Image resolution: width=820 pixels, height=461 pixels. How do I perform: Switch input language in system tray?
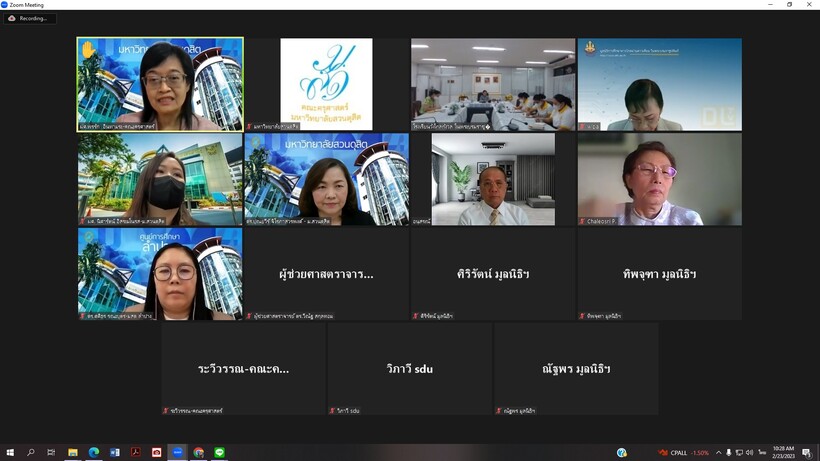tap(762, 453)
